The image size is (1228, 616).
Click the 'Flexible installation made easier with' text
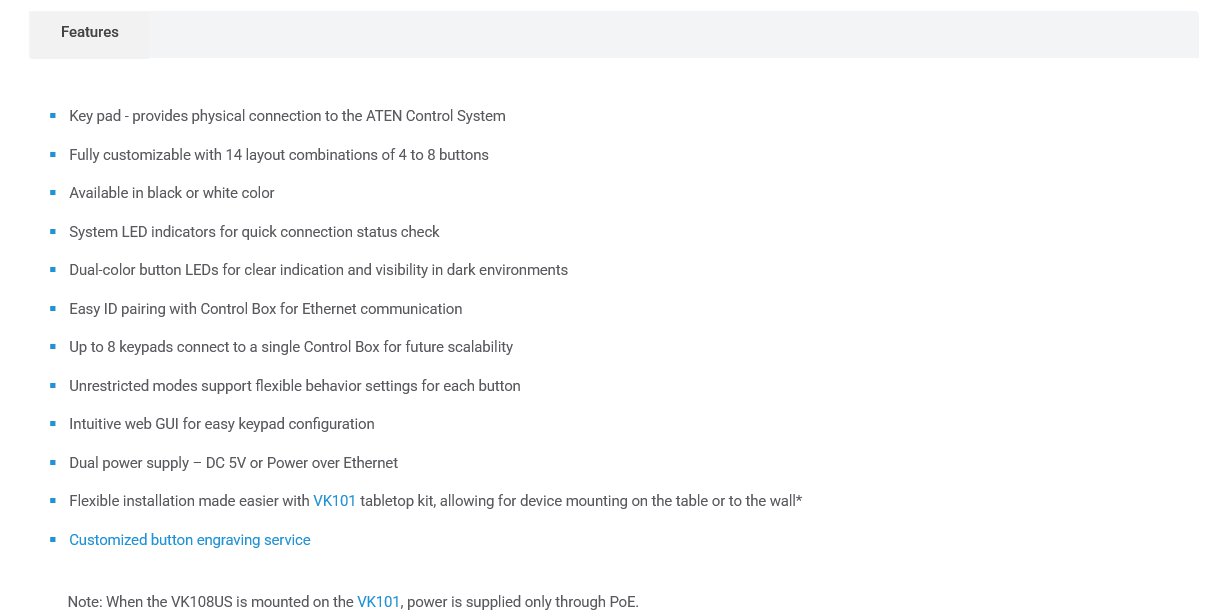click(189, 501)
